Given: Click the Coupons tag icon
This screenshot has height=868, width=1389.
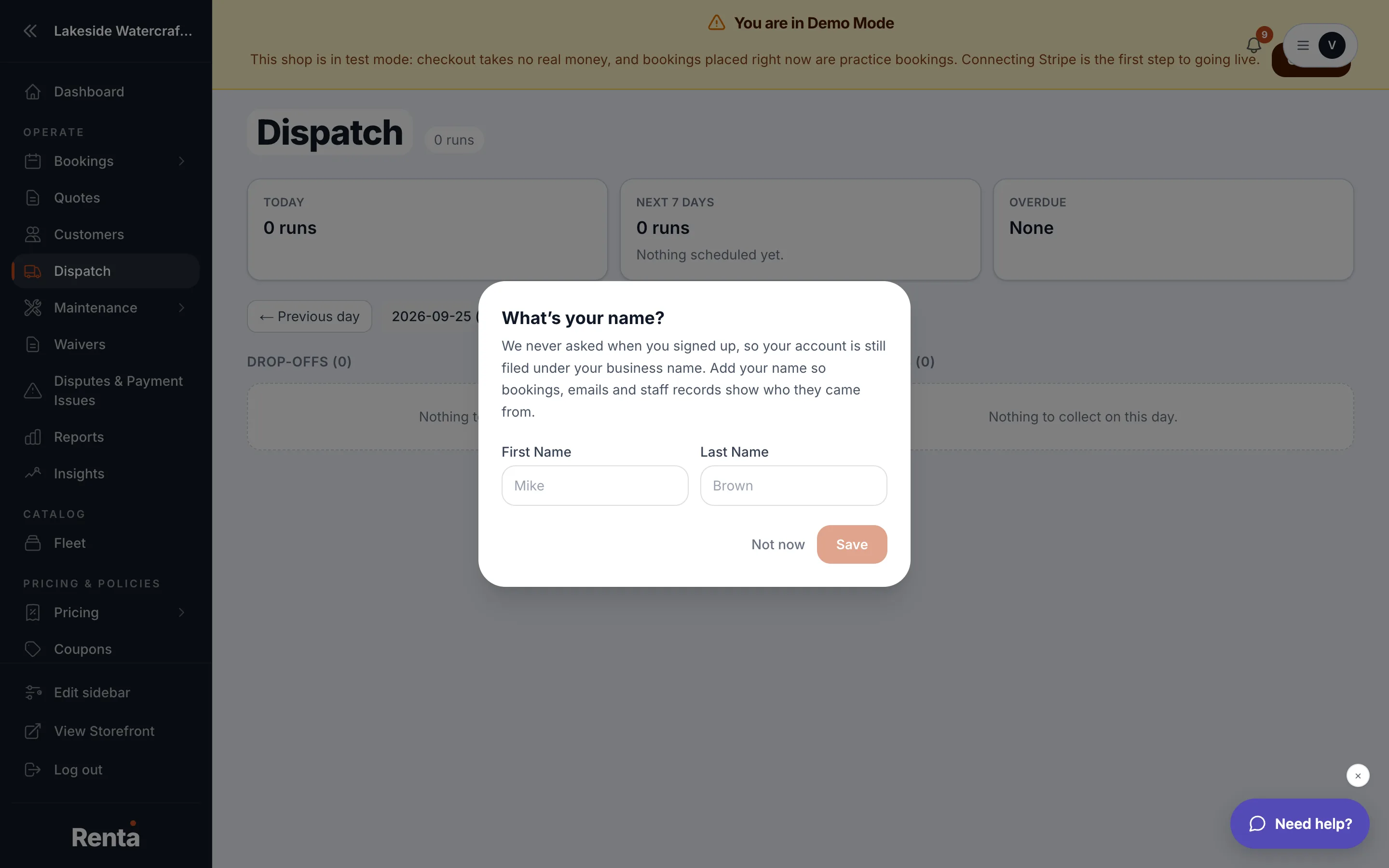Looking at the screenshot, I should coord(33,649).
